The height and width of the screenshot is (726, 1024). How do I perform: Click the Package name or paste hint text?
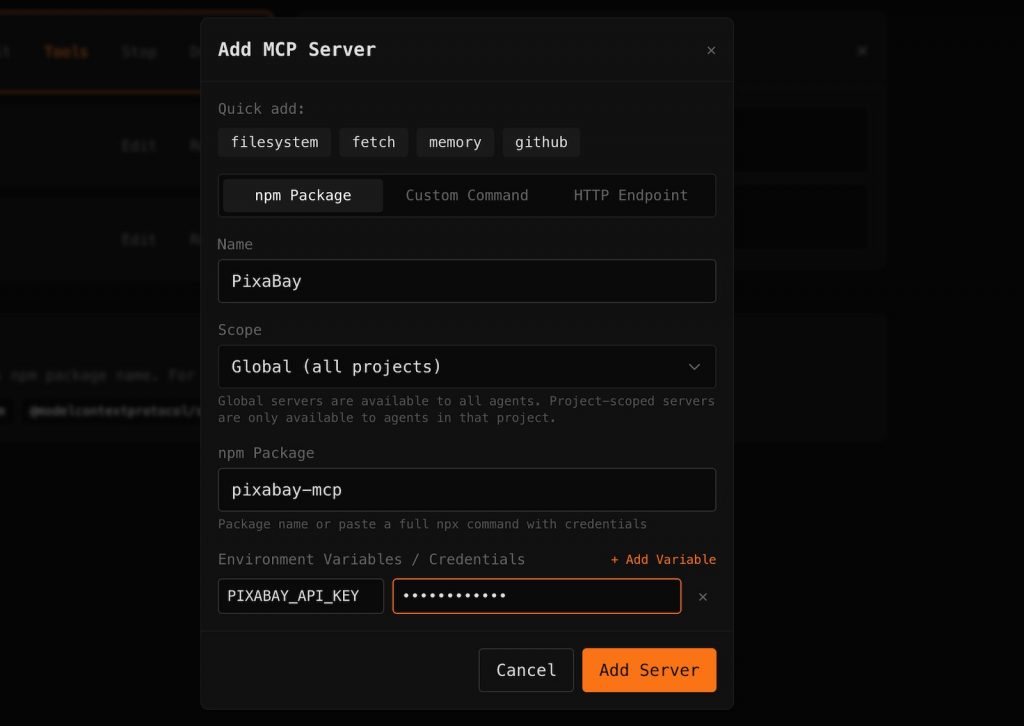click(432, 524)
